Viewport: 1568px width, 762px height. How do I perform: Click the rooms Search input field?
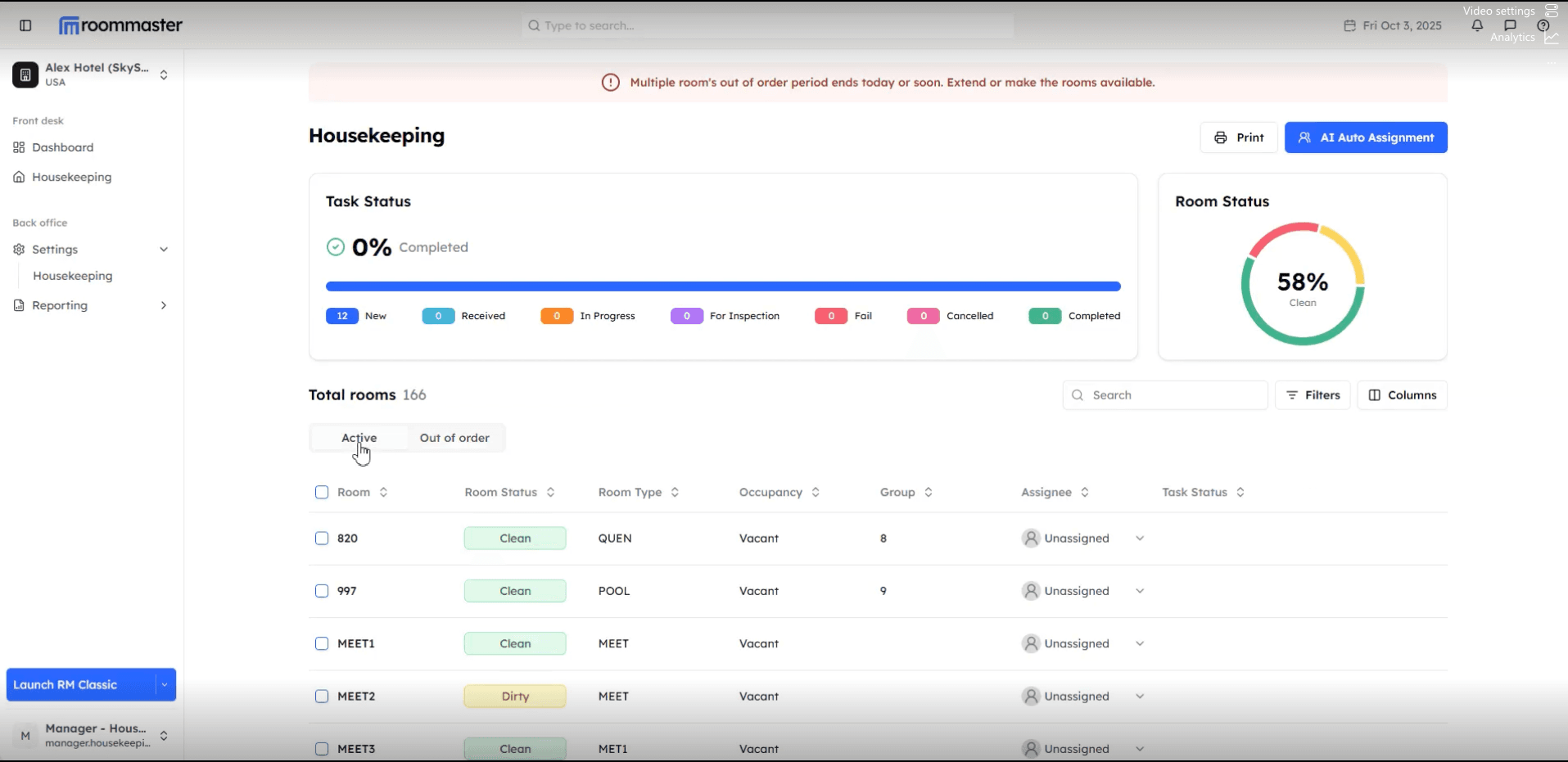tap(1171, 395)
